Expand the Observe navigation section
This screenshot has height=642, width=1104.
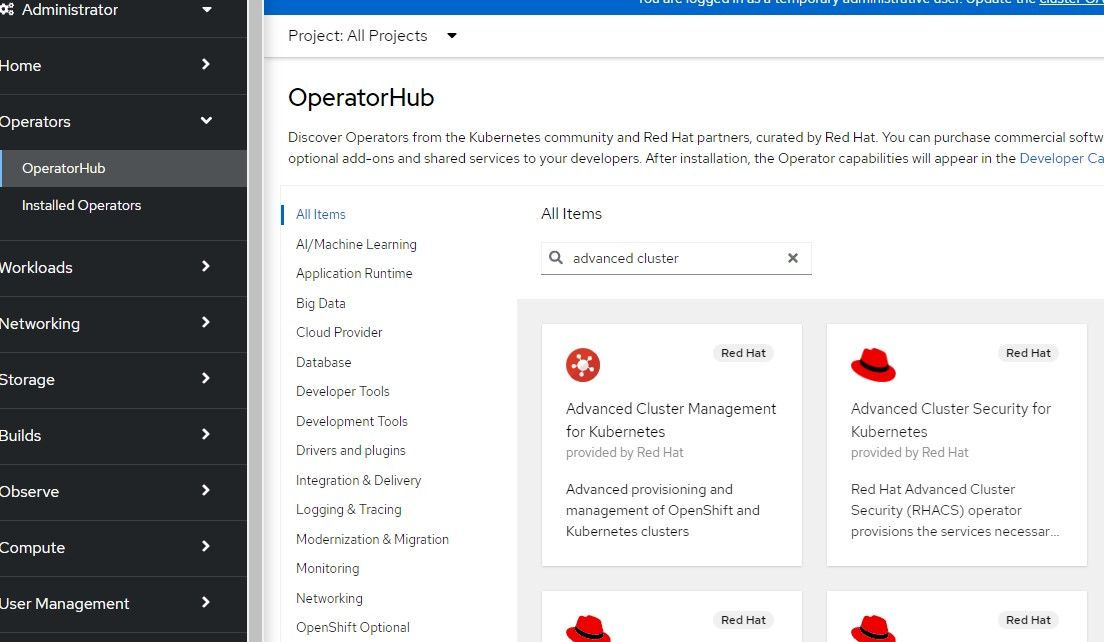(123, 491)
